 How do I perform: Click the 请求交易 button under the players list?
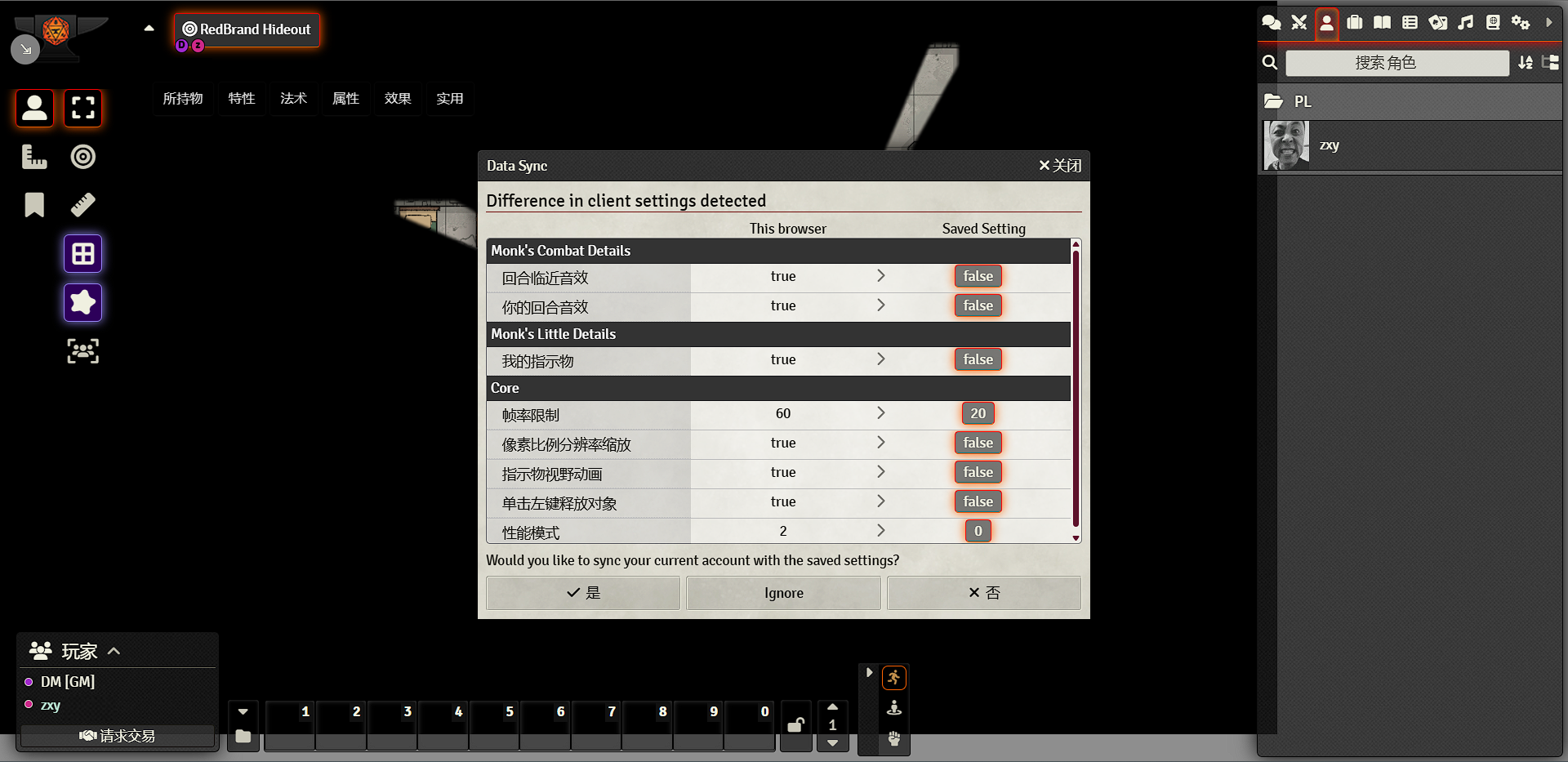click(x=117, y=734)
